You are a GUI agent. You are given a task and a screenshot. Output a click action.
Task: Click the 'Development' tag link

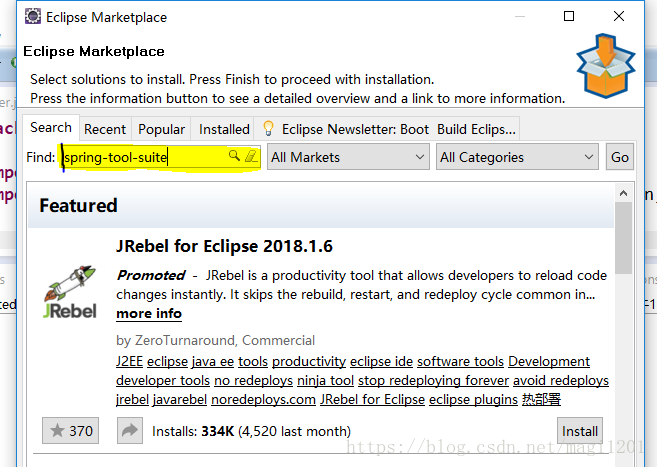point(549,361)
